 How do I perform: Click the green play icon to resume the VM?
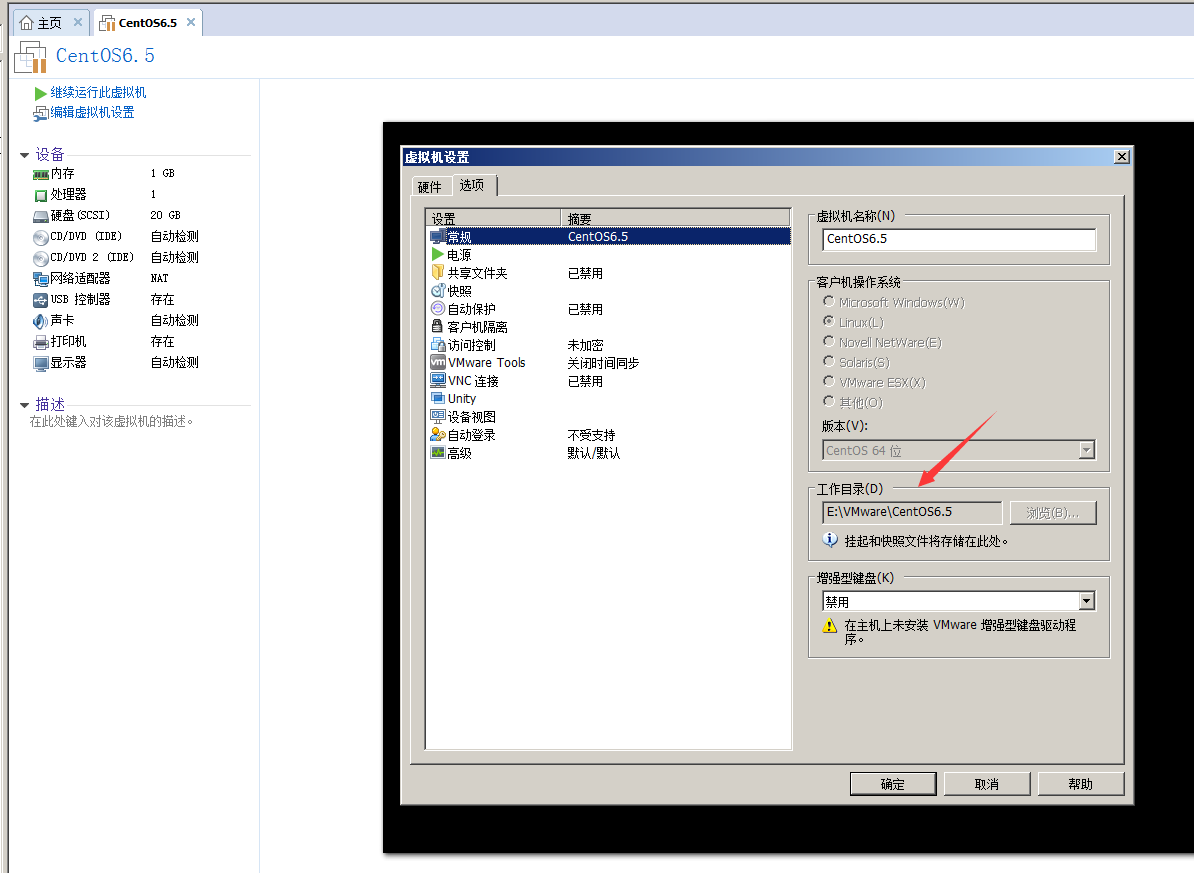(x=40, y=93)
